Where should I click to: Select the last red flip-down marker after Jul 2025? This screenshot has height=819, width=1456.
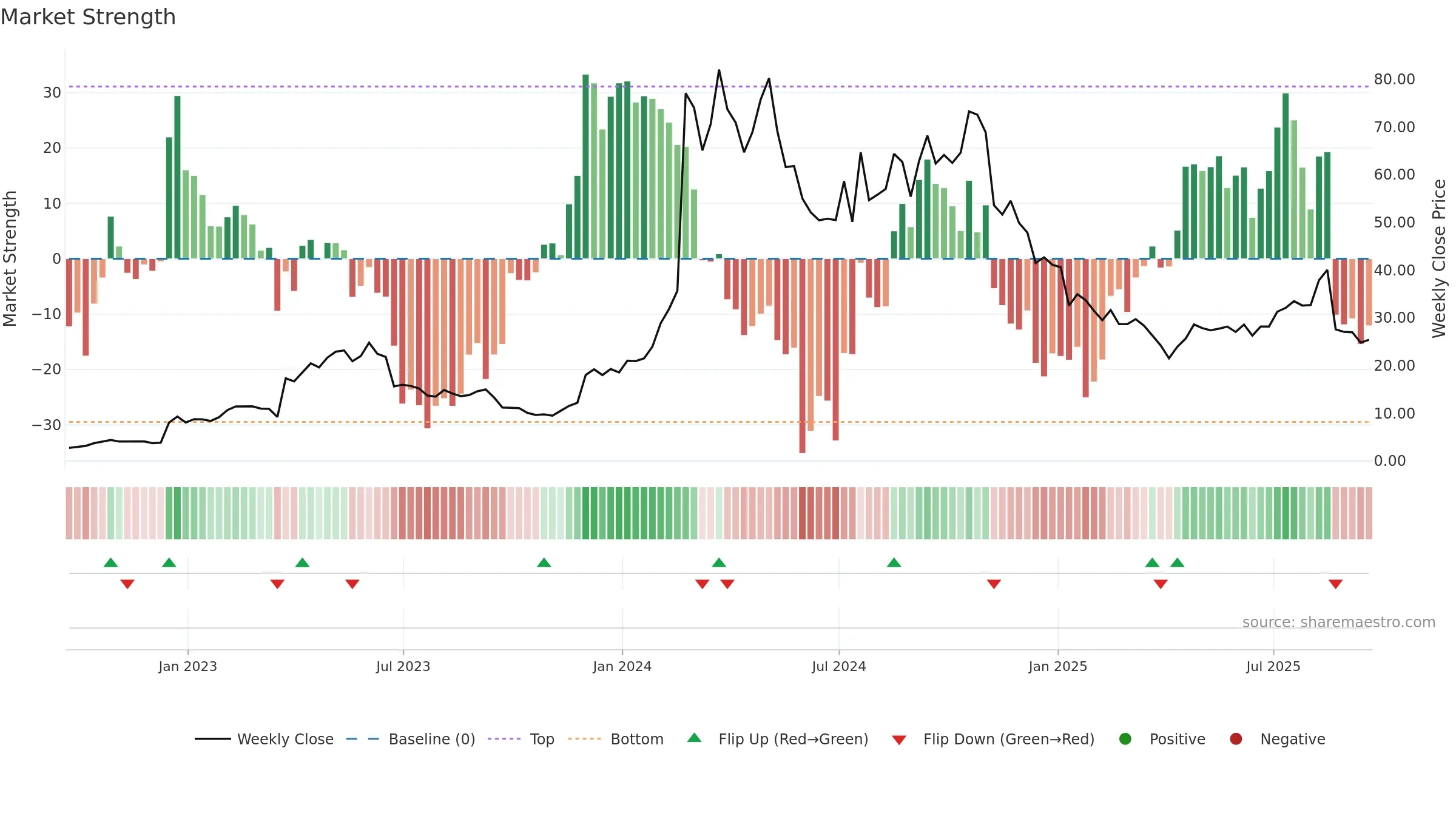1335,584
